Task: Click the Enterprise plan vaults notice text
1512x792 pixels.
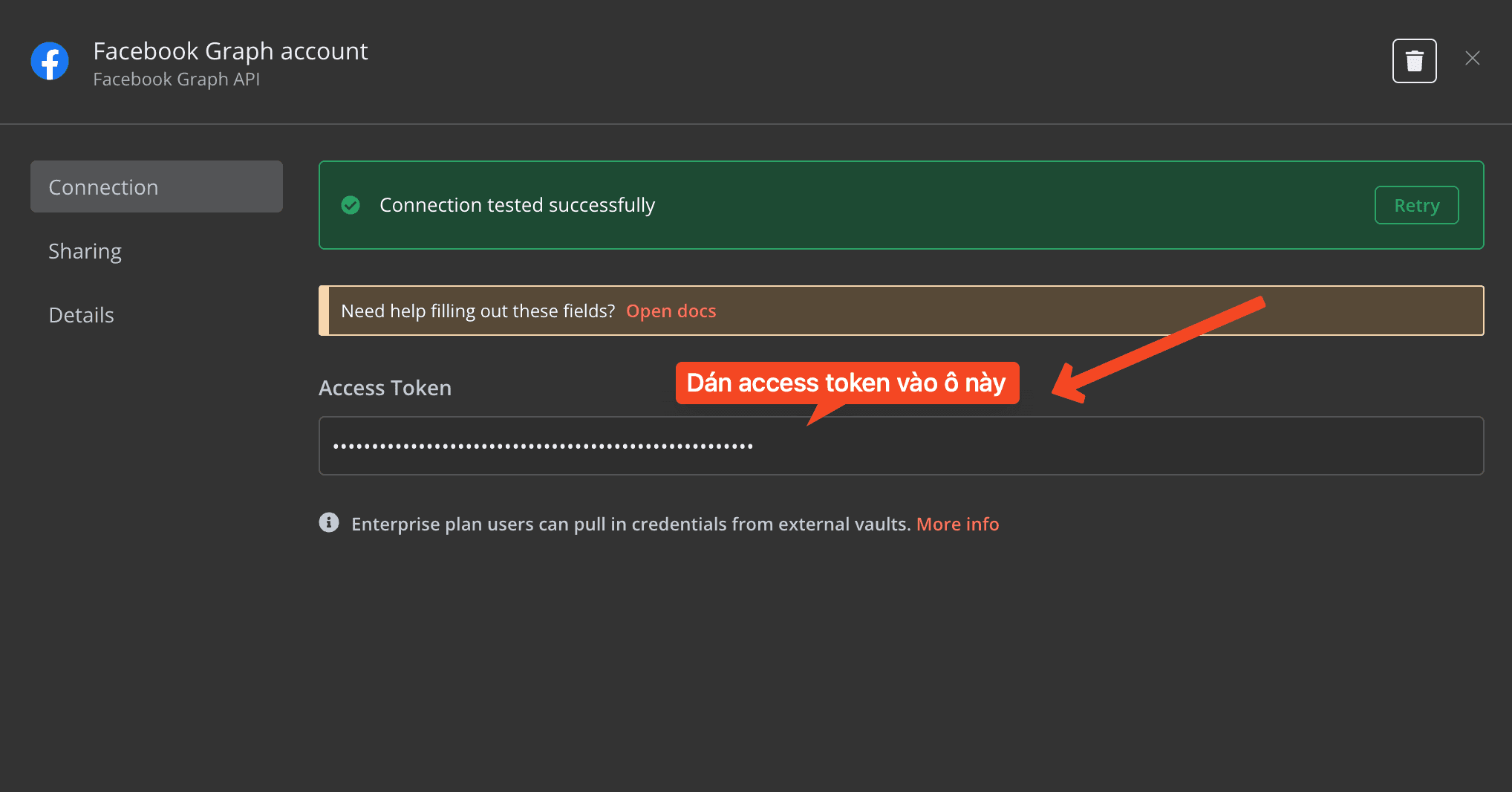Action: point(630,524)
